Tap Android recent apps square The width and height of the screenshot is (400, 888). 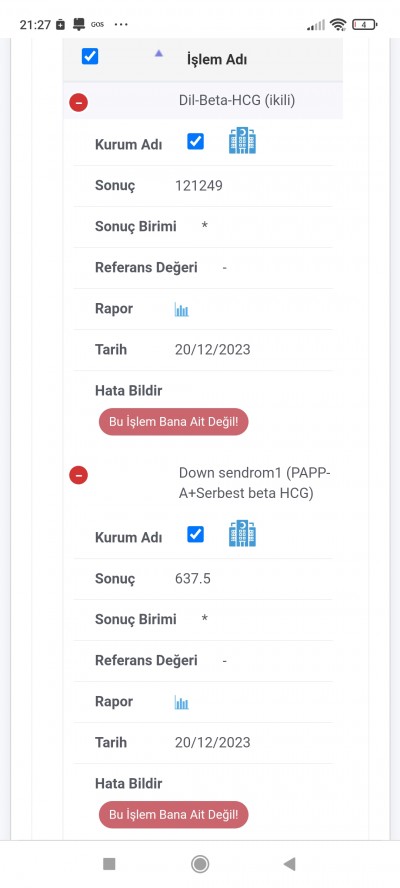[109, 864]
